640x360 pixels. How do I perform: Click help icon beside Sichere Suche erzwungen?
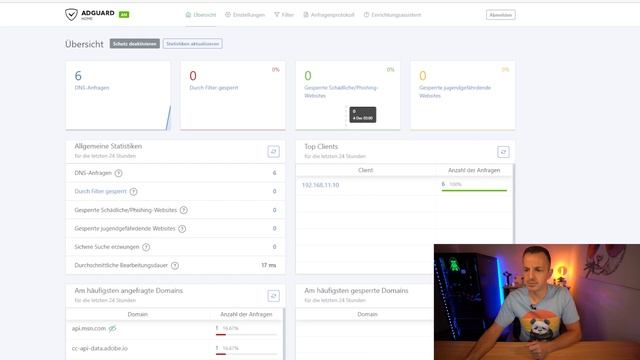[x=146, y=247]
